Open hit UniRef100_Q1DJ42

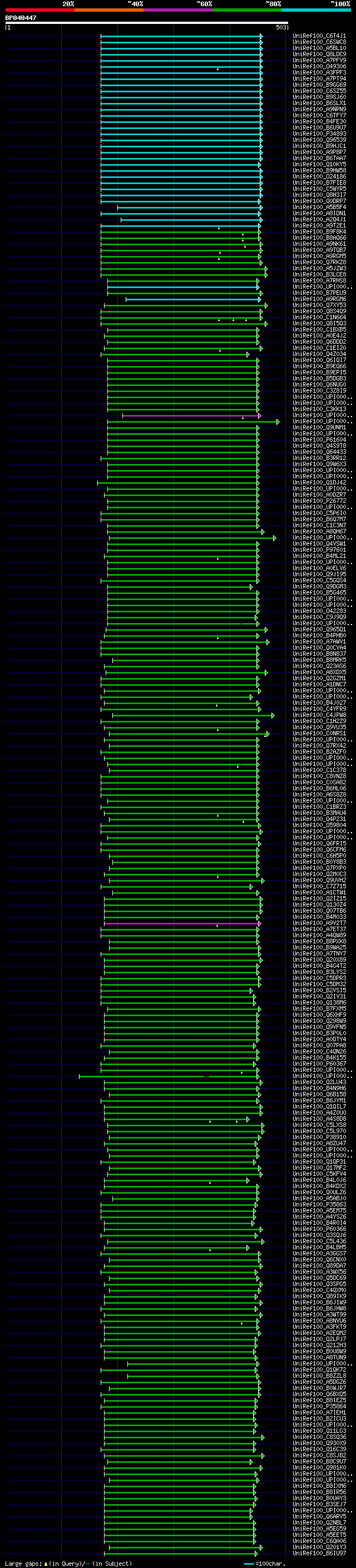(x=319, y=483)
